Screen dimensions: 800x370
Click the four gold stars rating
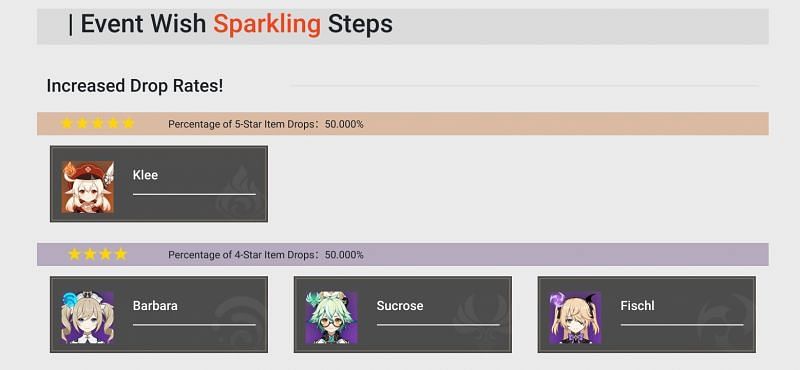click(97, 254)
